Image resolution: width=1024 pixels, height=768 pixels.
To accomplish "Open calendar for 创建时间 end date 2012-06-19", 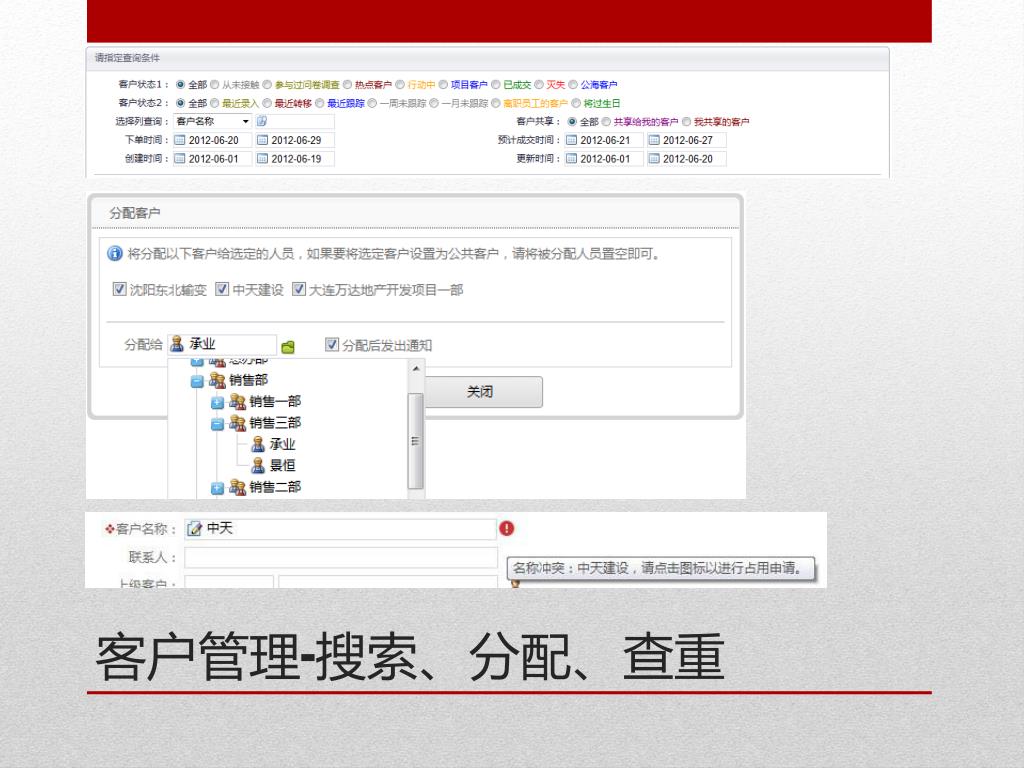I will 263,159.
